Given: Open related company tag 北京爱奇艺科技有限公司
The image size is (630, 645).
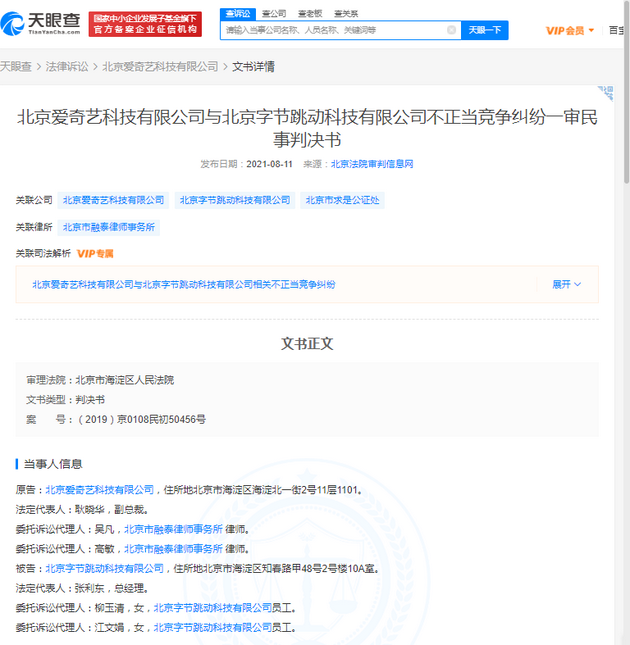Looking at the screenshot, I should click(x=113, y=200).
